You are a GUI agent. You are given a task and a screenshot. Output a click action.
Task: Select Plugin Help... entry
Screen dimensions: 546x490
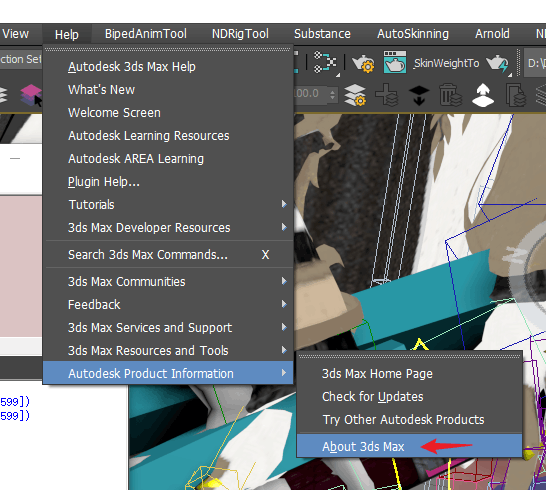click(168, 181)
